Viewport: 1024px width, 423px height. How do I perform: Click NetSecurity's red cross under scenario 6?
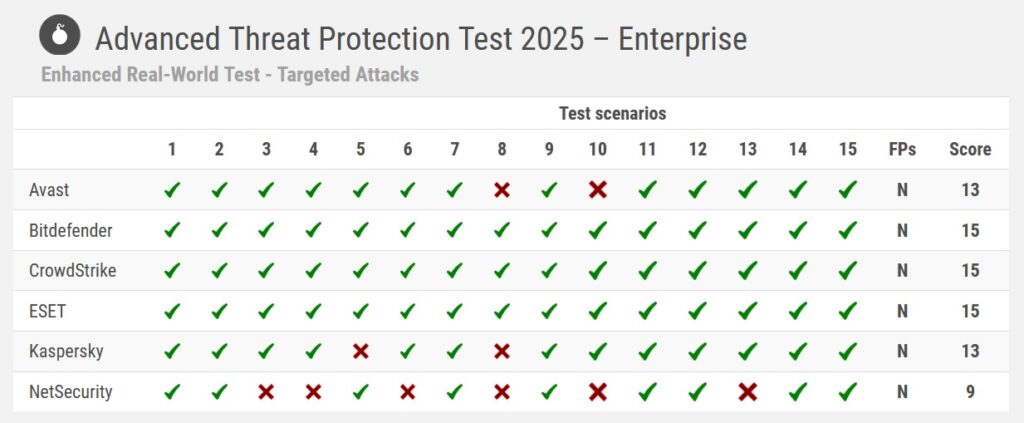tap(407, 392)
